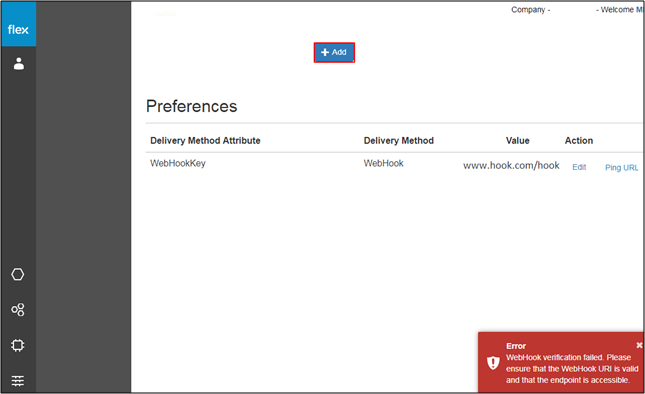The height and width of the screenshot is (394, 645).
Task: Click the Delivery Method column header
Action: [399, 141]
